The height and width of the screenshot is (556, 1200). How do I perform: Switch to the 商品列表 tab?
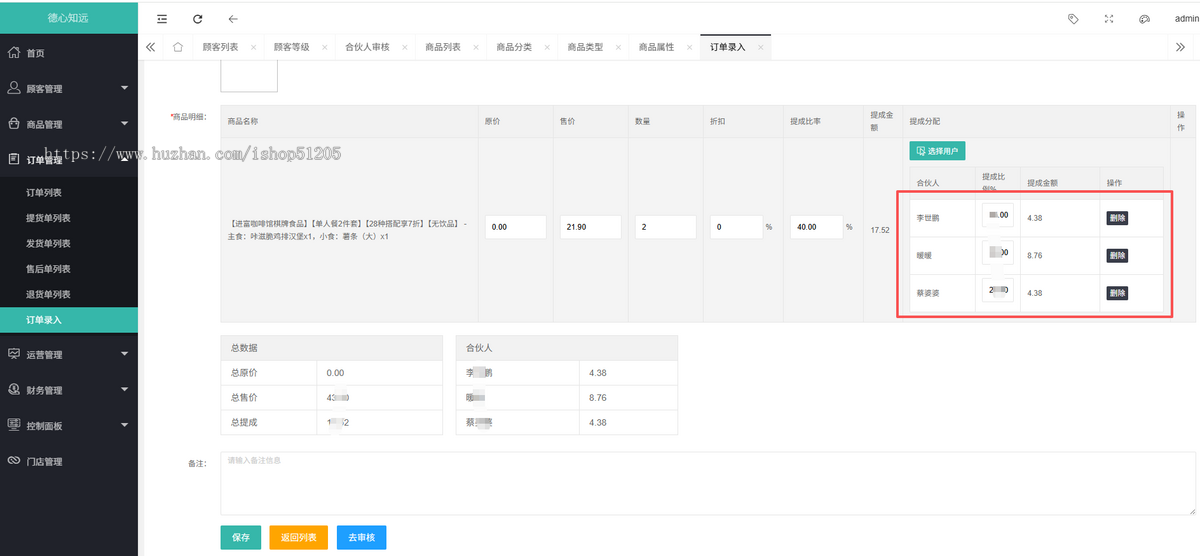click(x=443, y=47)
